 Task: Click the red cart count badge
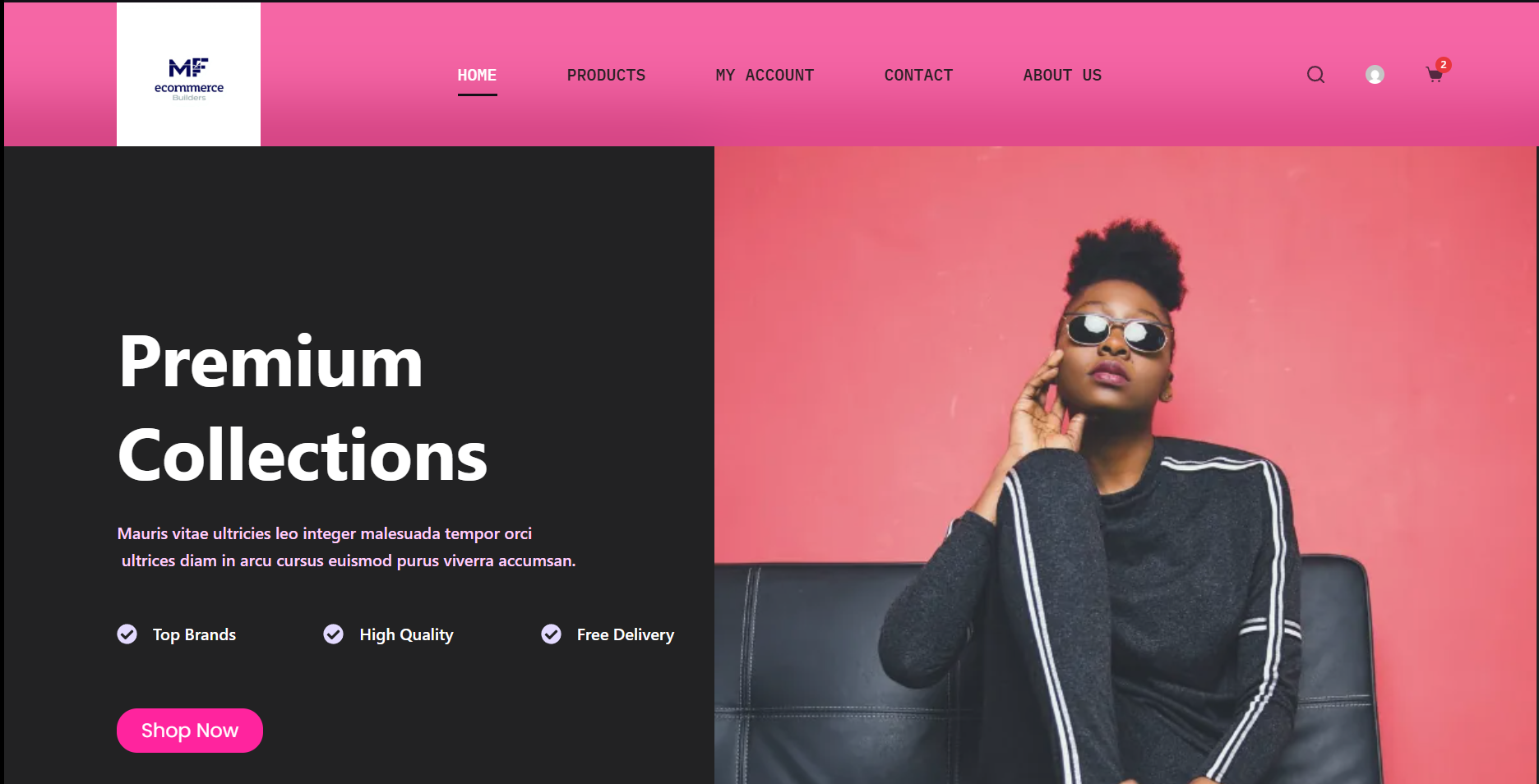click(1443, 64)
